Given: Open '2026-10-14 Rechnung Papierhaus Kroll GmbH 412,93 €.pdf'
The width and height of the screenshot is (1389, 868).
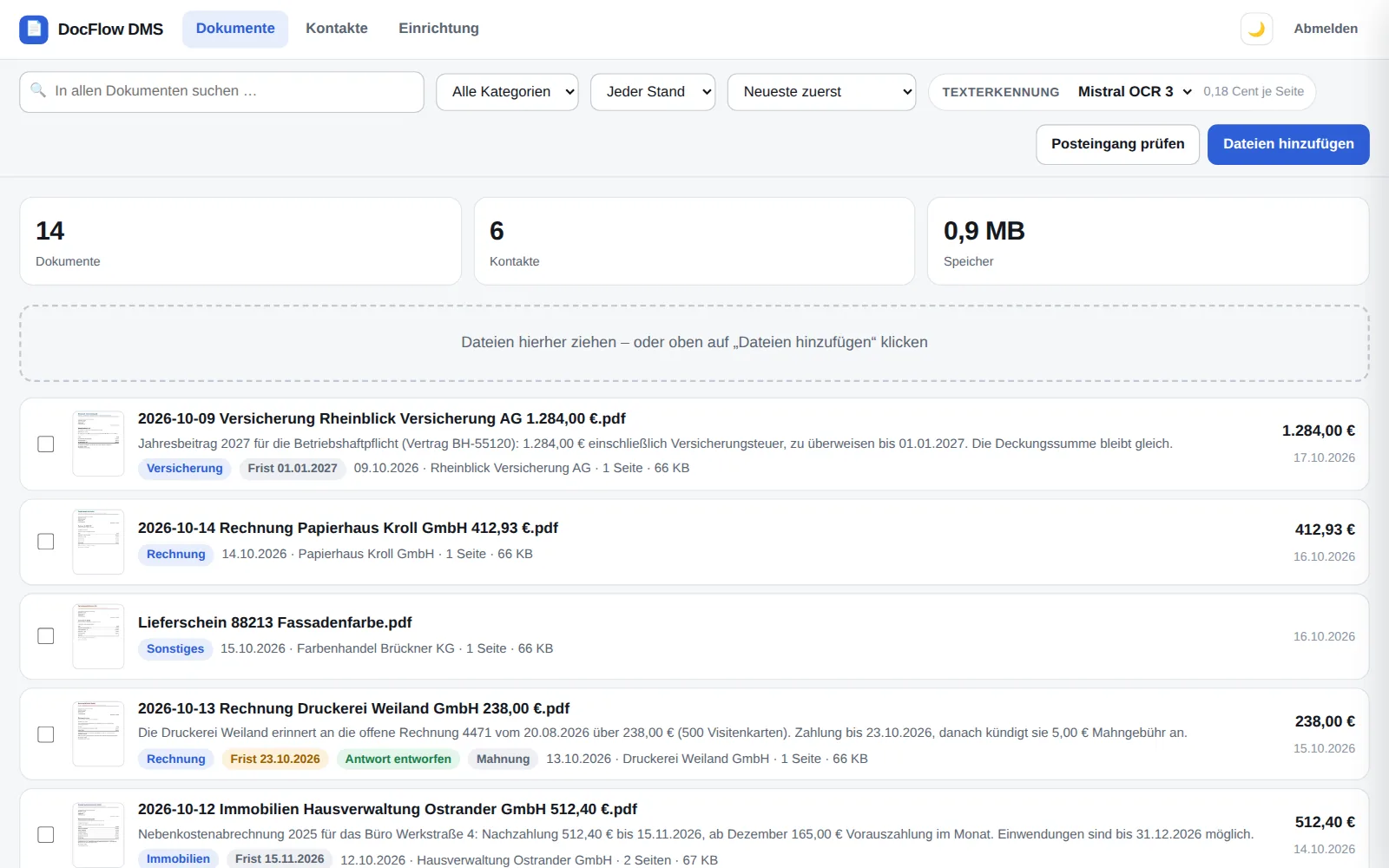Looking at the screenshot, I should pyautogui.click(x=348, y=528).
